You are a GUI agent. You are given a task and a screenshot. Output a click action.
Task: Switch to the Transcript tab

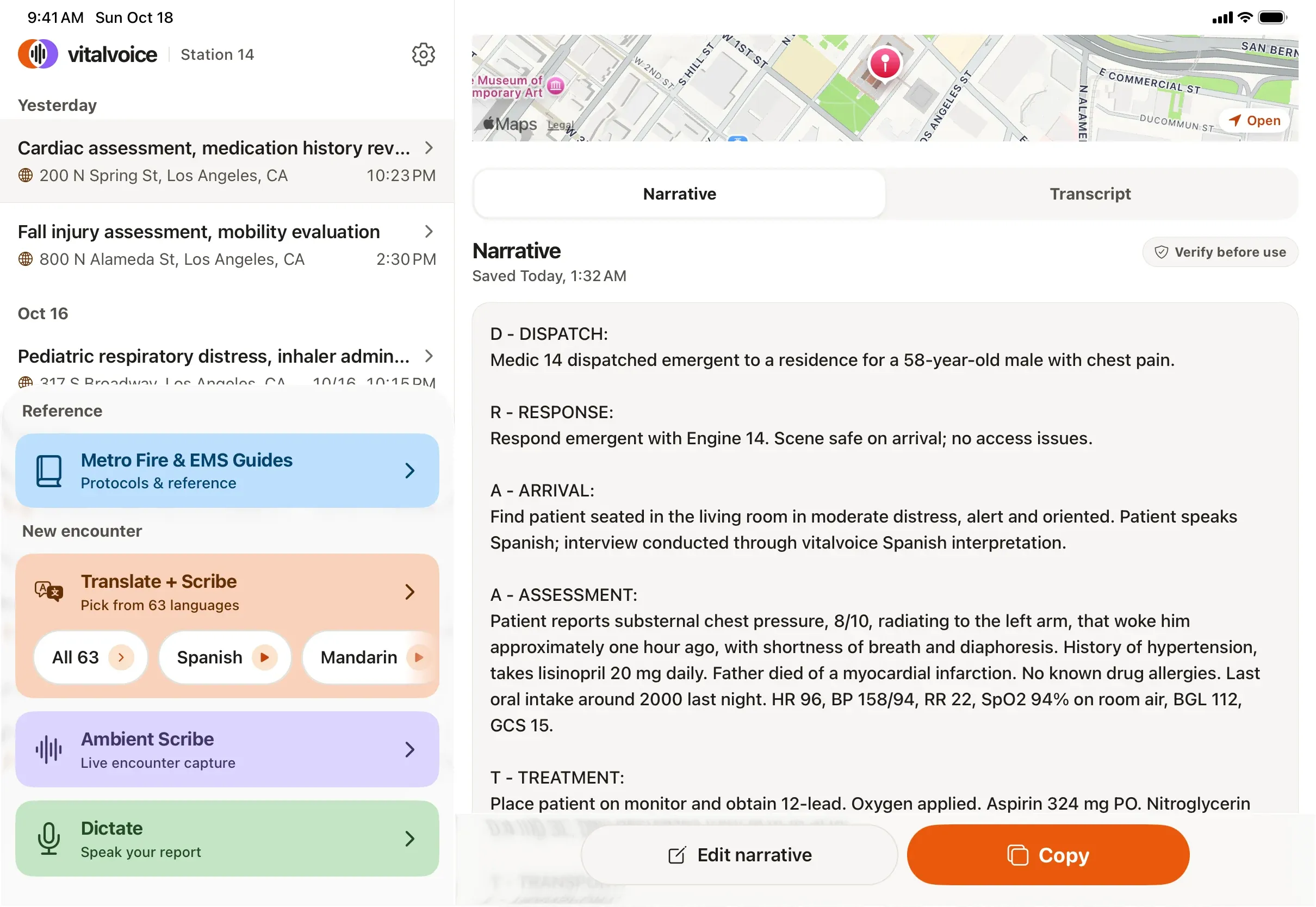(1090, 194)
